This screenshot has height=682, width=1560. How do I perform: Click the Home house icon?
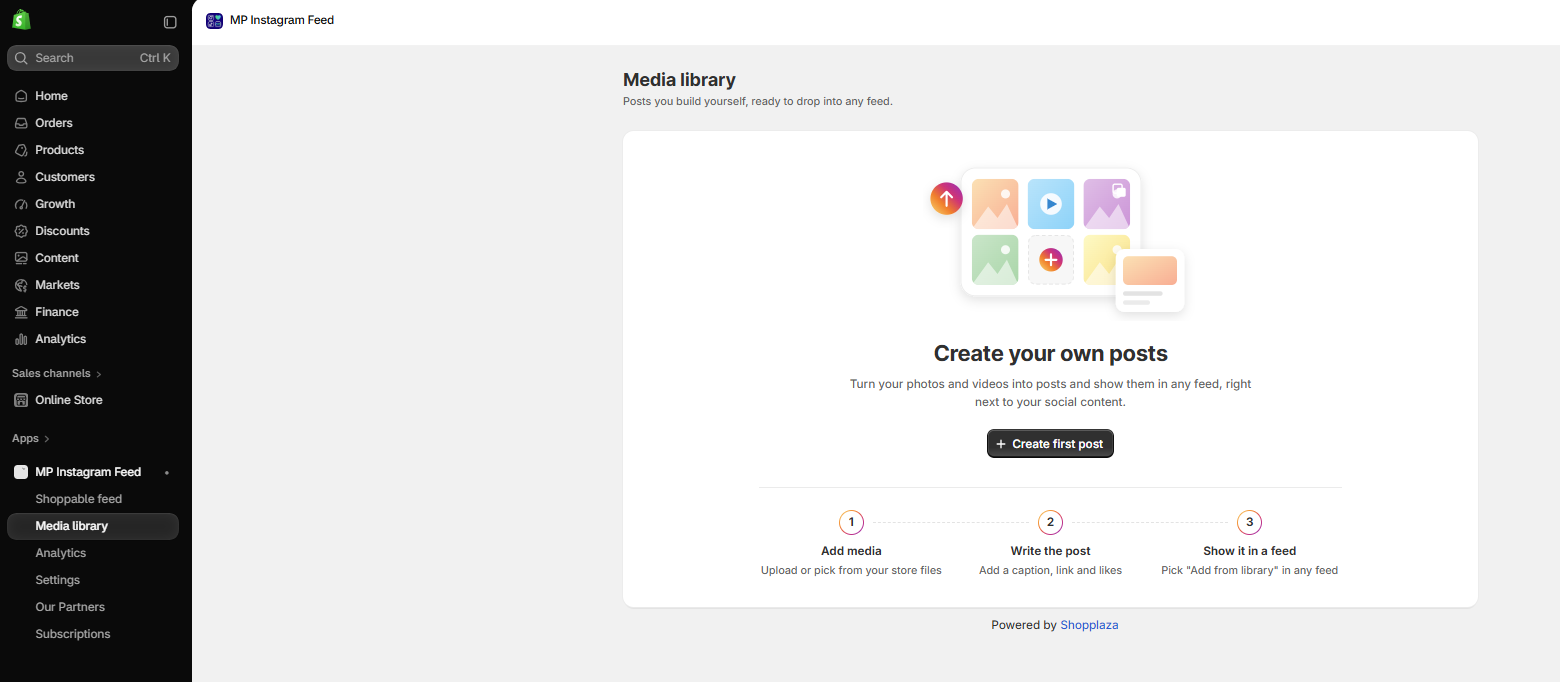pyautogui.click(x=21, y=96)
